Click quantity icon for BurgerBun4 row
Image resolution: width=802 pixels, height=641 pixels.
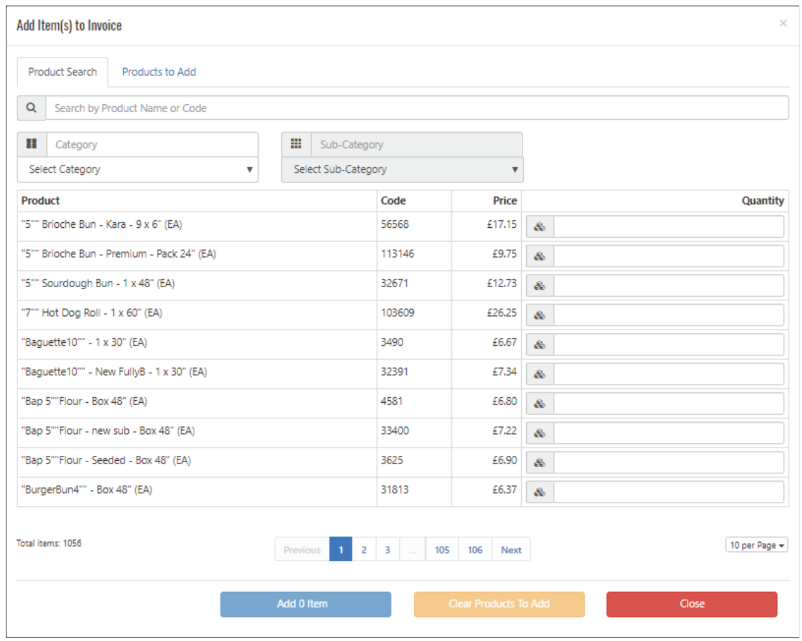(x=538, y=492)
